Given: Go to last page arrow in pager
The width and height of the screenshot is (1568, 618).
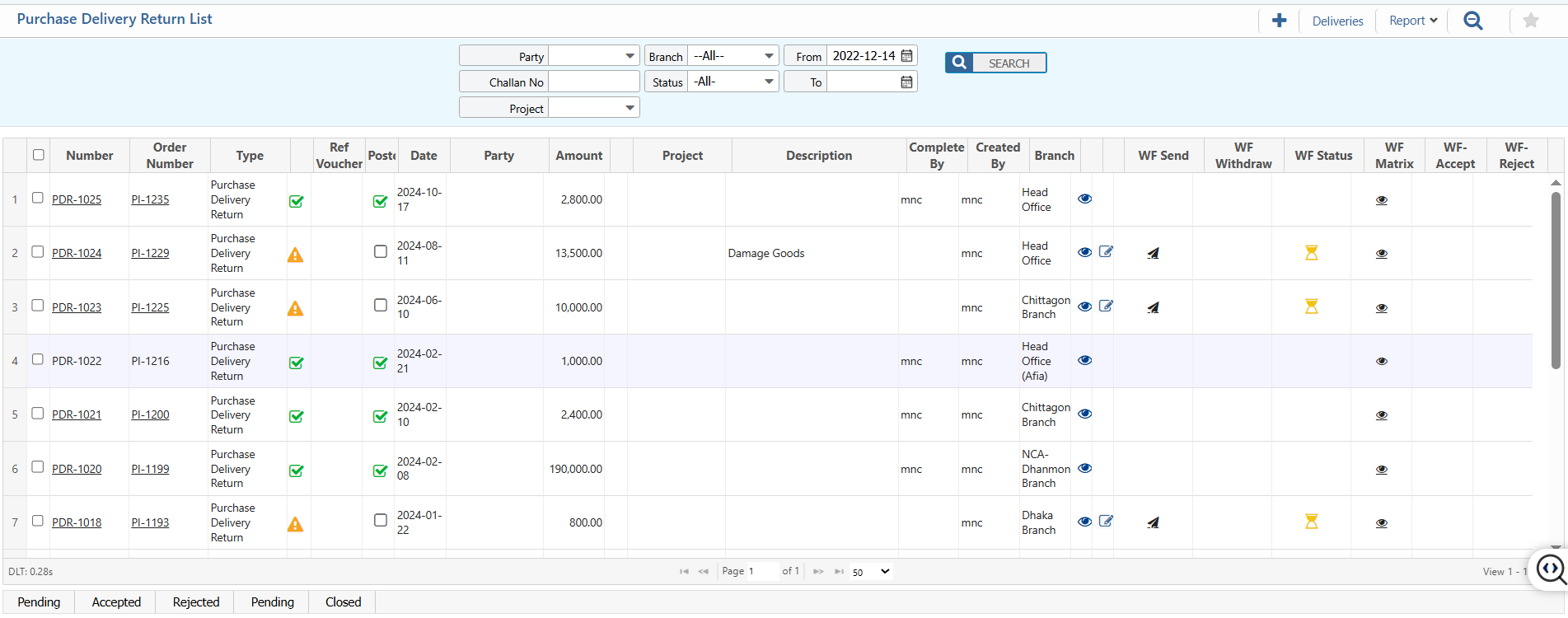Looking at the screenshot, I should (x=839, y=571).
